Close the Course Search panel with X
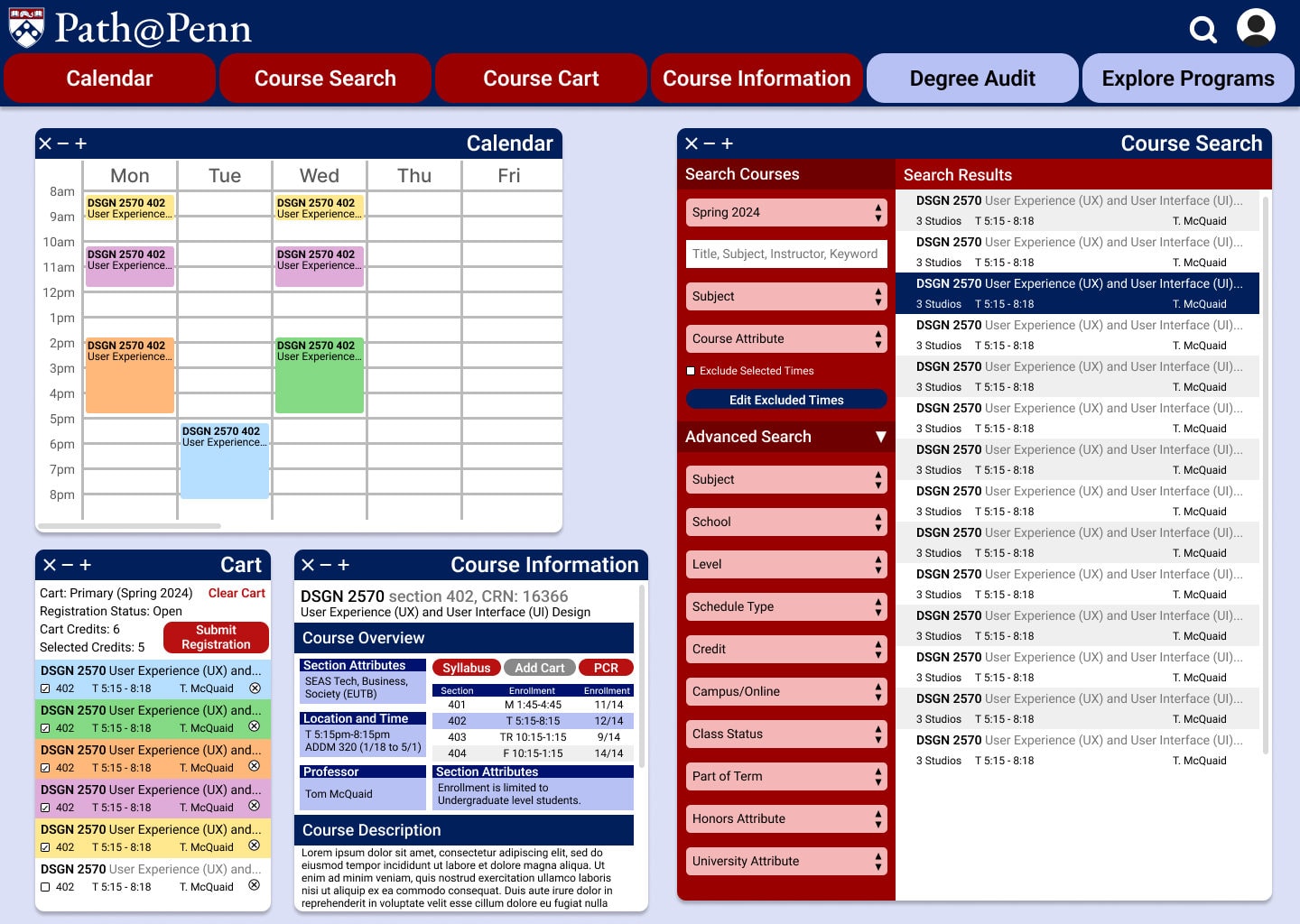This screenshot has width=1300, height=924. pyautogui.click(x=692, y=143)
